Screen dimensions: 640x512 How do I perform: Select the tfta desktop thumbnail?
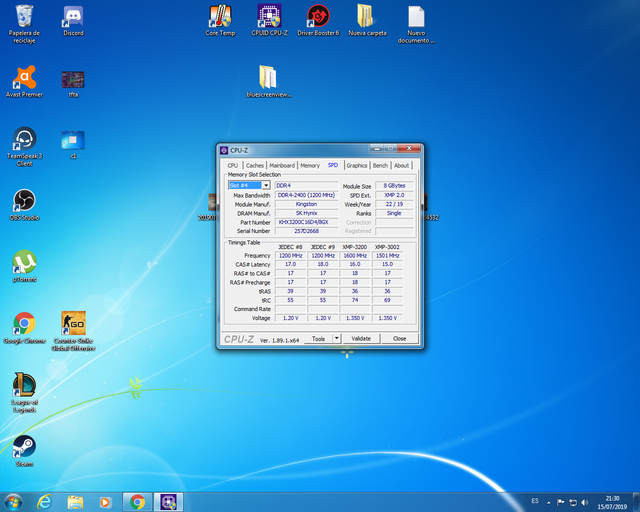(73, 84)
